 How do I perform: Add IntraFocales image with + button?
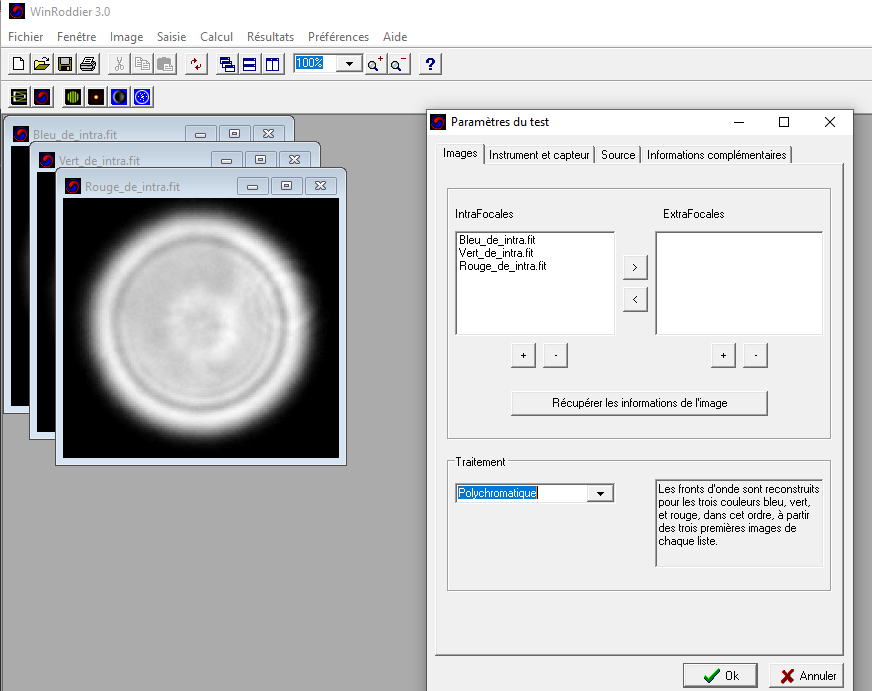(523, 356)
